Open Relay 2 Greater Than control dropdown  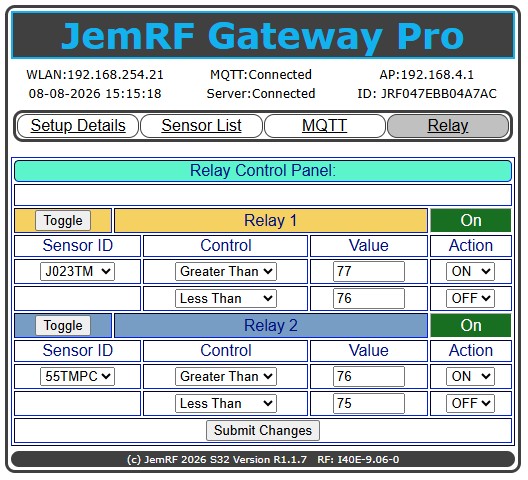226,376
